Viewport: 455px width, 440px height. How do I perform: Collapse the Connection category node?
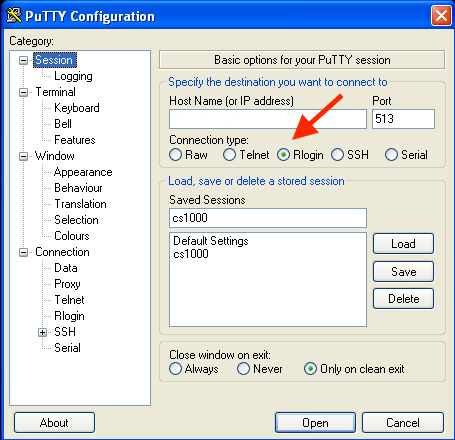point(23,252)
